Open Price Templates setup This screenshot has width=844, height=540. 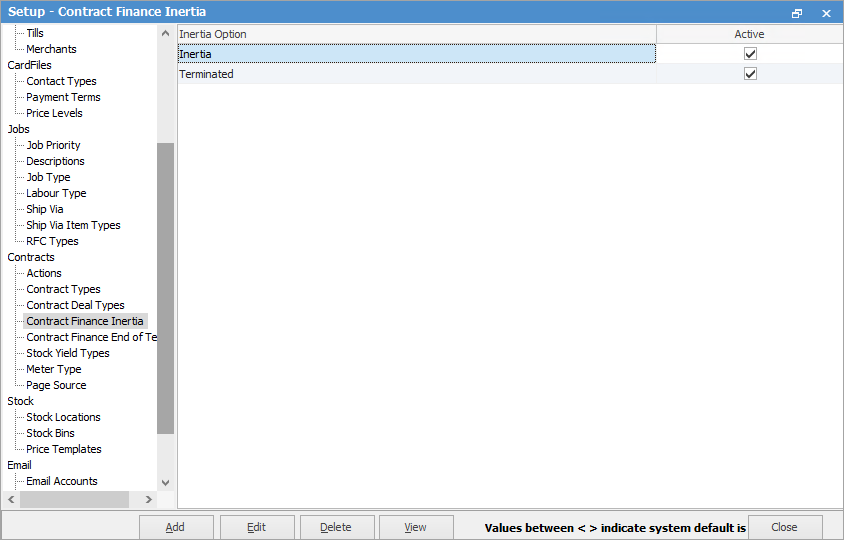(64, 449)
